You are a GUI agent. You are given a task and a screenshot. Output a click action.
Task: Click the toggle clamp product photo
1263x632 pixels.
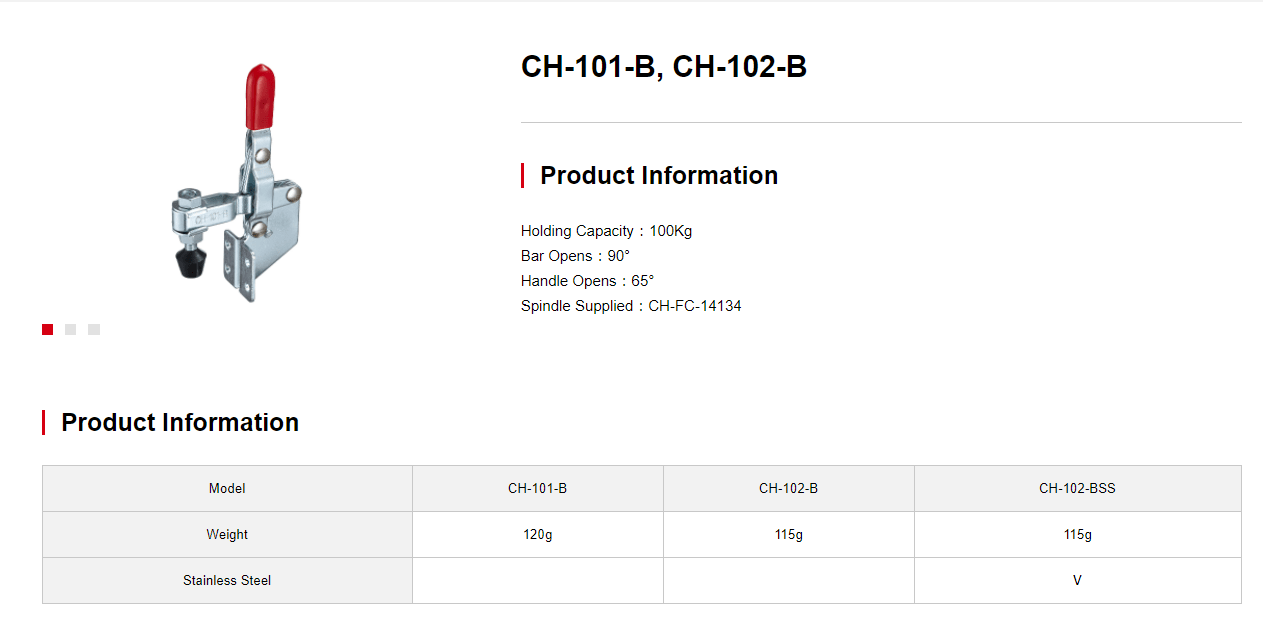pos(235,184)
